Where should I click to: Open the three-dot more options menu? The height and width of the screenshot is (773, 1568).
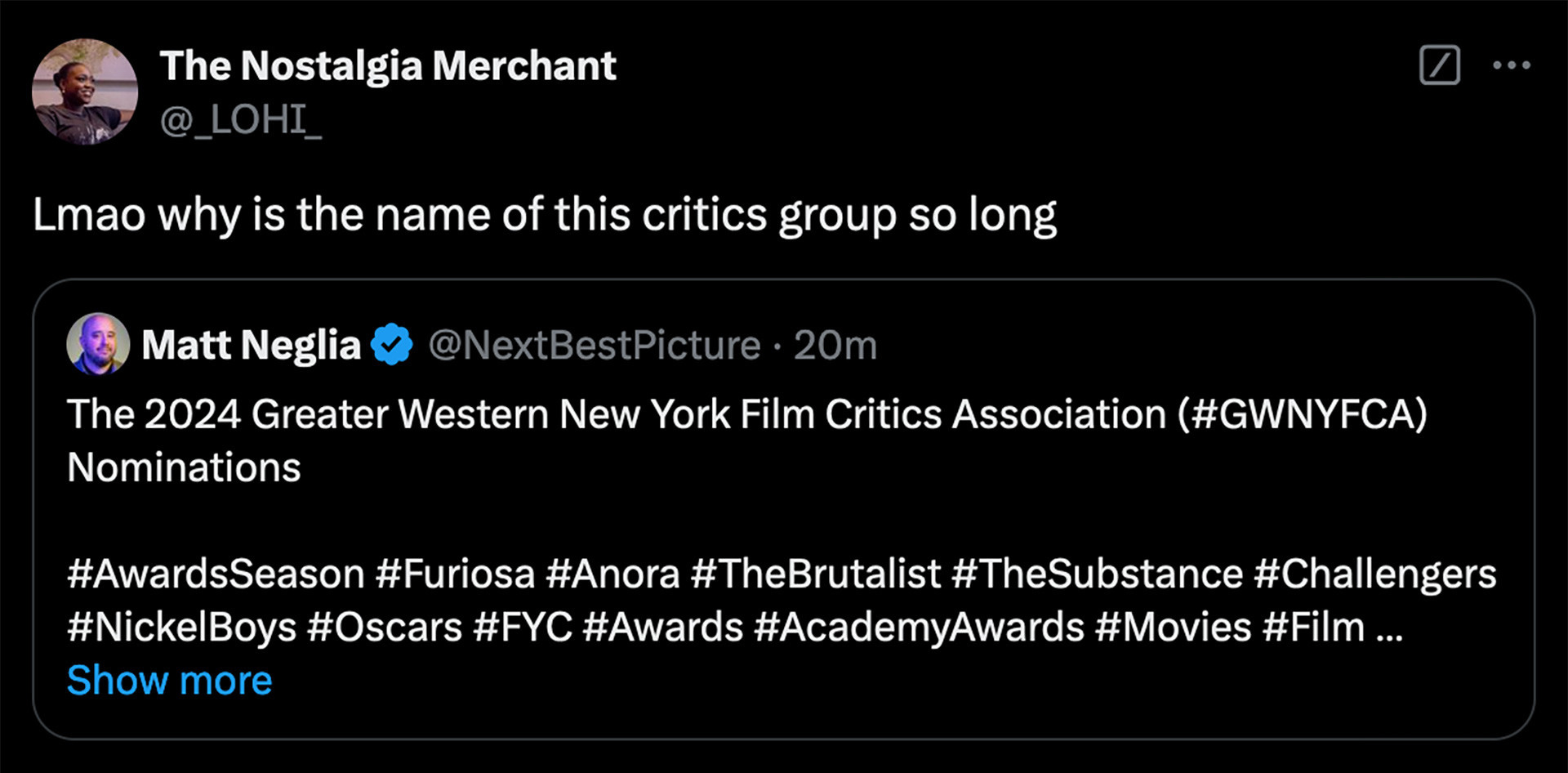pos(1511,65)
